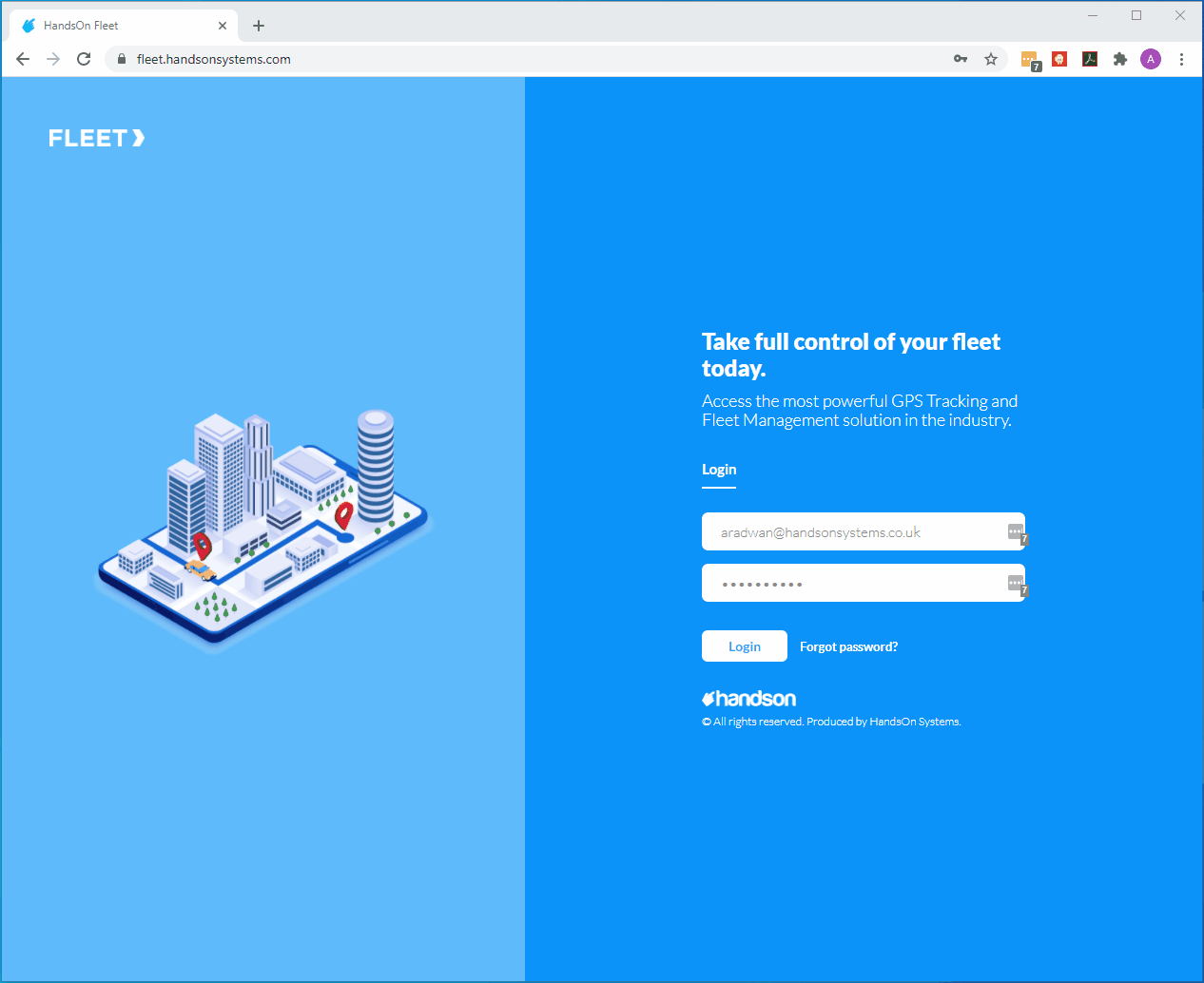This screenshot has height=983, width=1204.
Task: Open the purple profile avatar
Action: (x=1151, y=59)
